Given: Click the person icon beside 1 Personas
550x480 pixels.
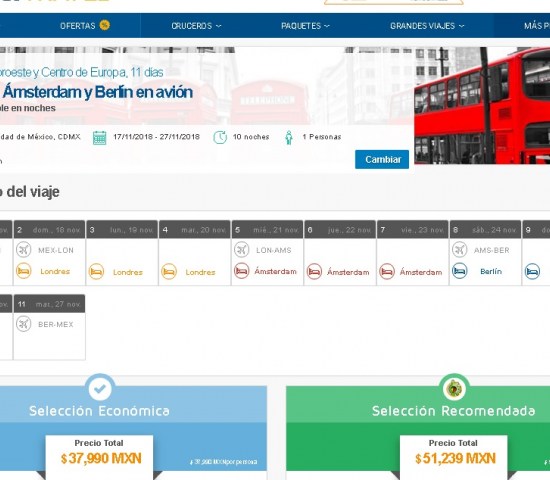Looking at the screenshot, I should [289, 138].
